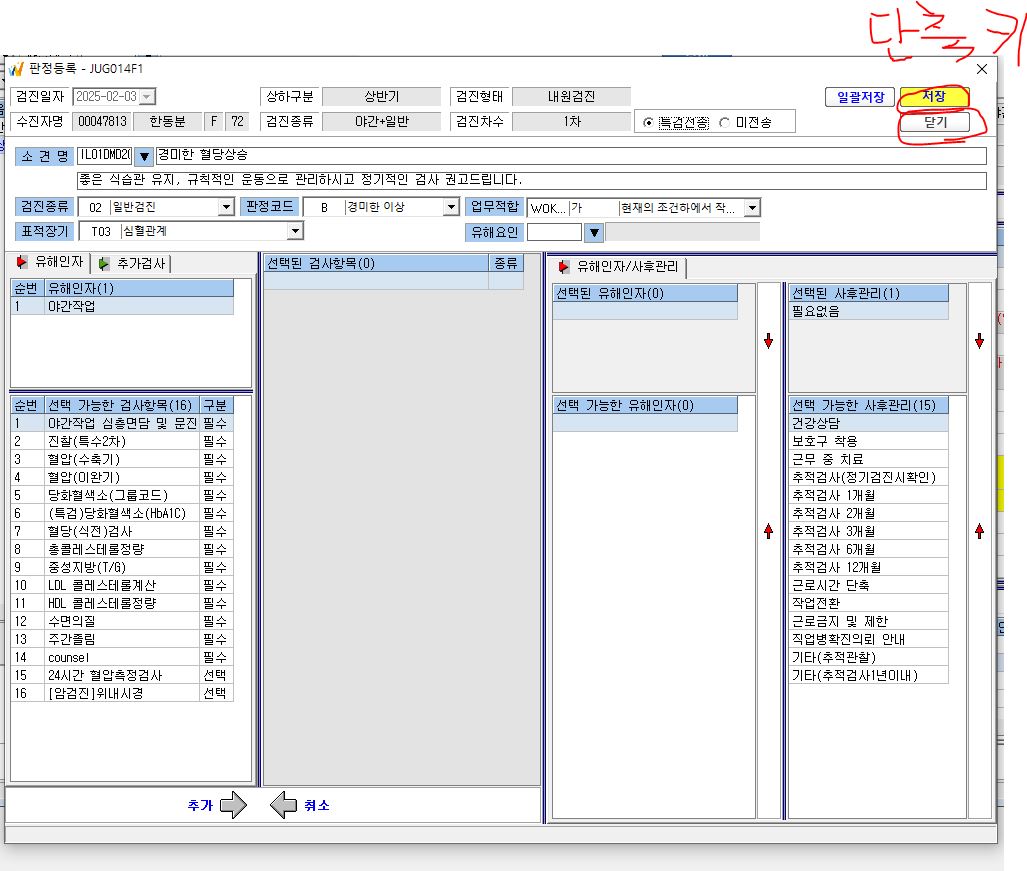Open the 업무적합 dropdown

click(753, 208)
